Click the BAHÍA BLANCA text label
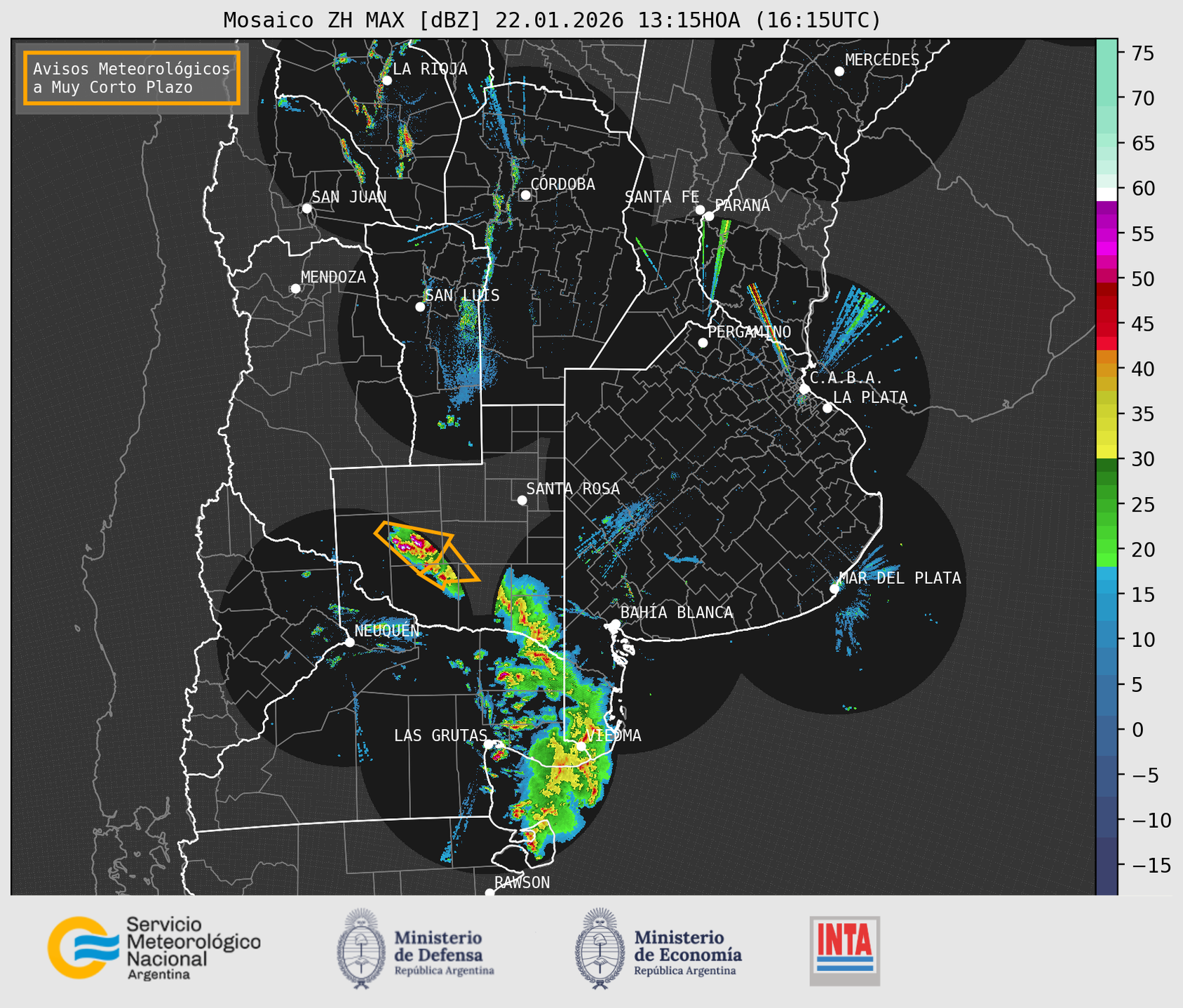The image size is (1183, 1008). (677, 612)
